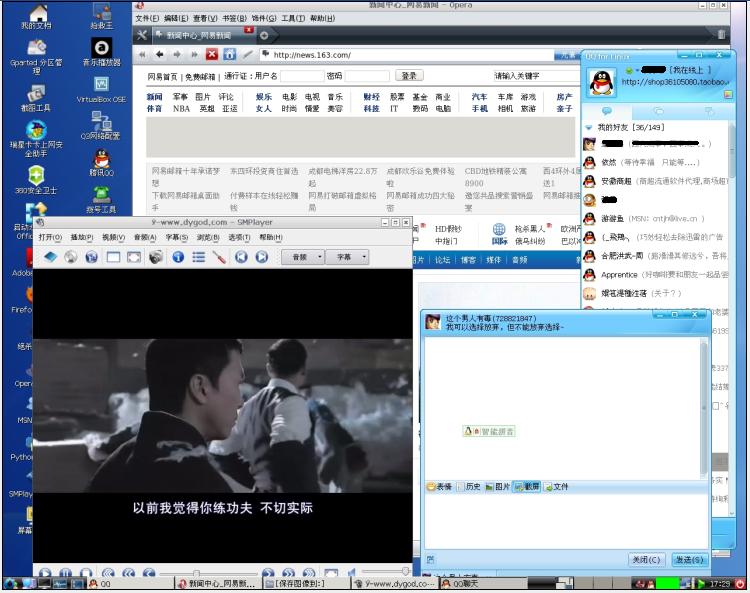Click the QQ聊天 taskbar entry
The image size is (750, 593).
click(x=483, y=583)
